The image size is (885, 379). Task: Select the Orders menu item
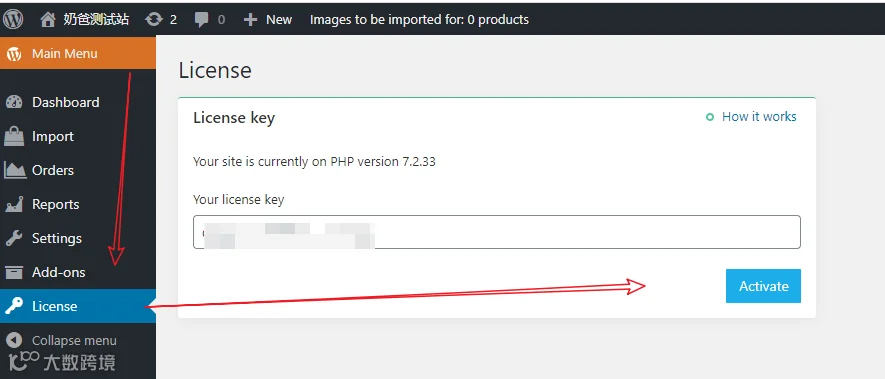tap(78, 170)
